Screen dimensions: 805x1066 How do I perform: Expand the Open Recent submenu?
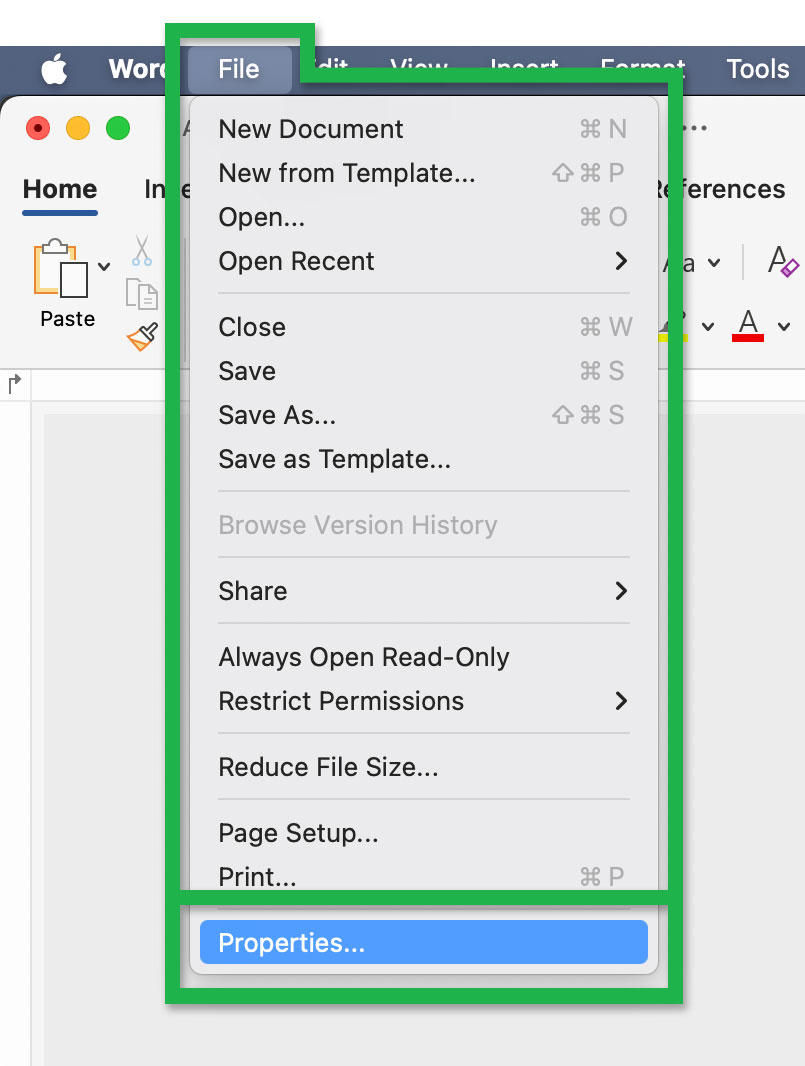[x=620, y=261]
